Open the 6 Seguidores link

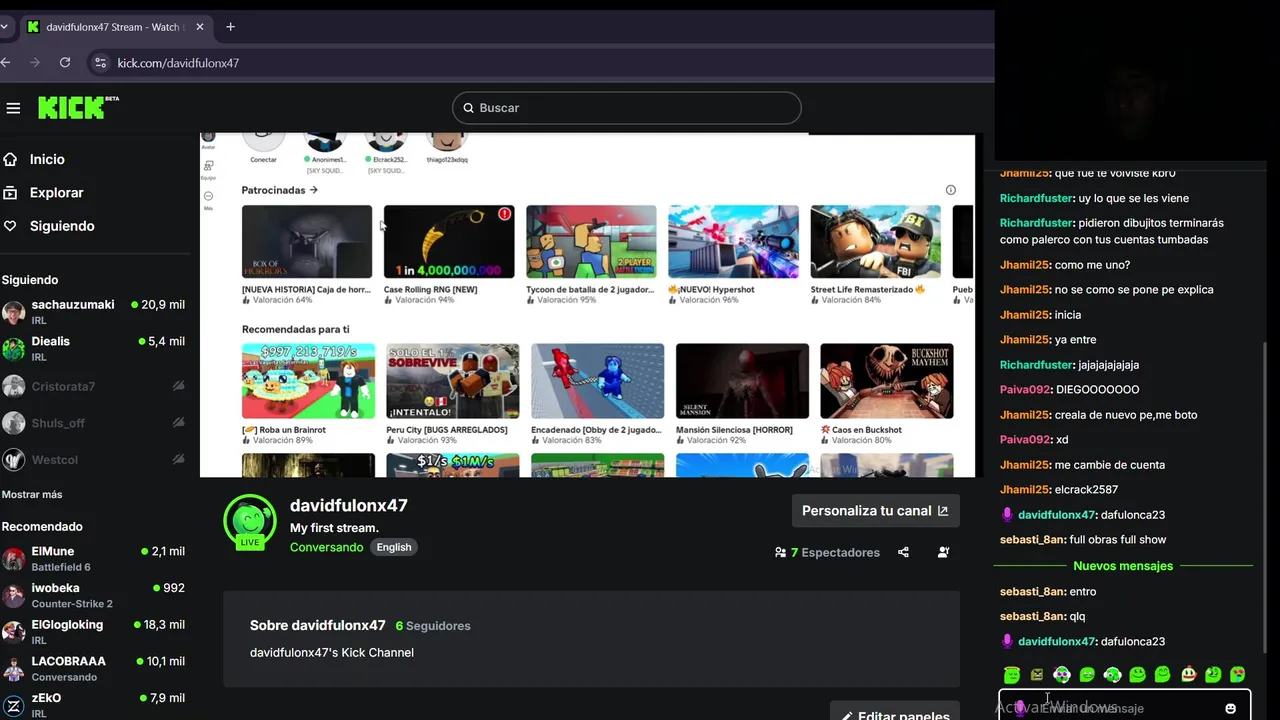(433, 626)
